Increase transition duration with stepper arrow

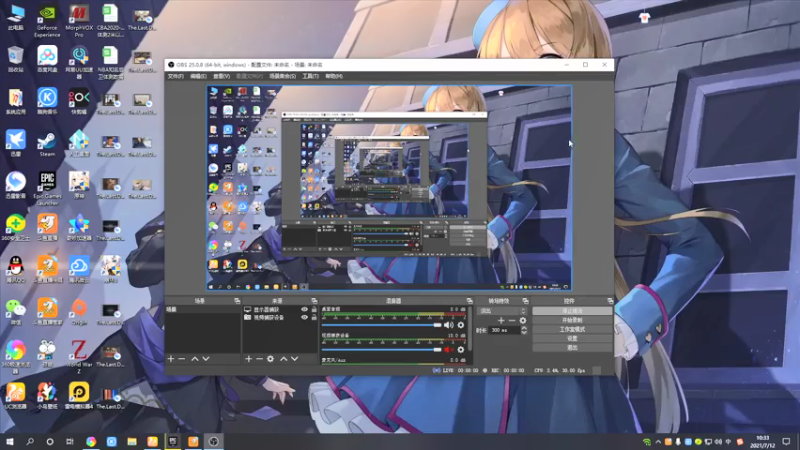523,328
